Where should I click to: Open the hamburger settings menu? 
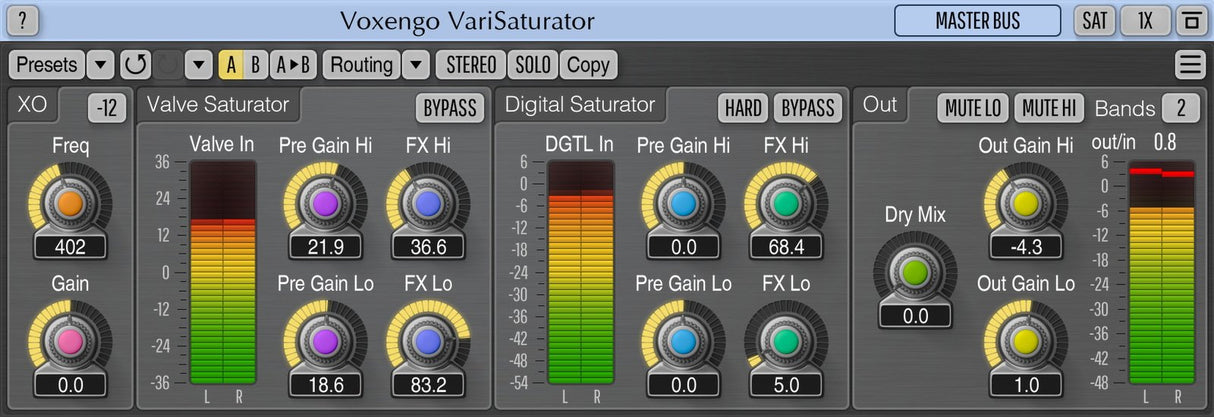point(1189,65)
